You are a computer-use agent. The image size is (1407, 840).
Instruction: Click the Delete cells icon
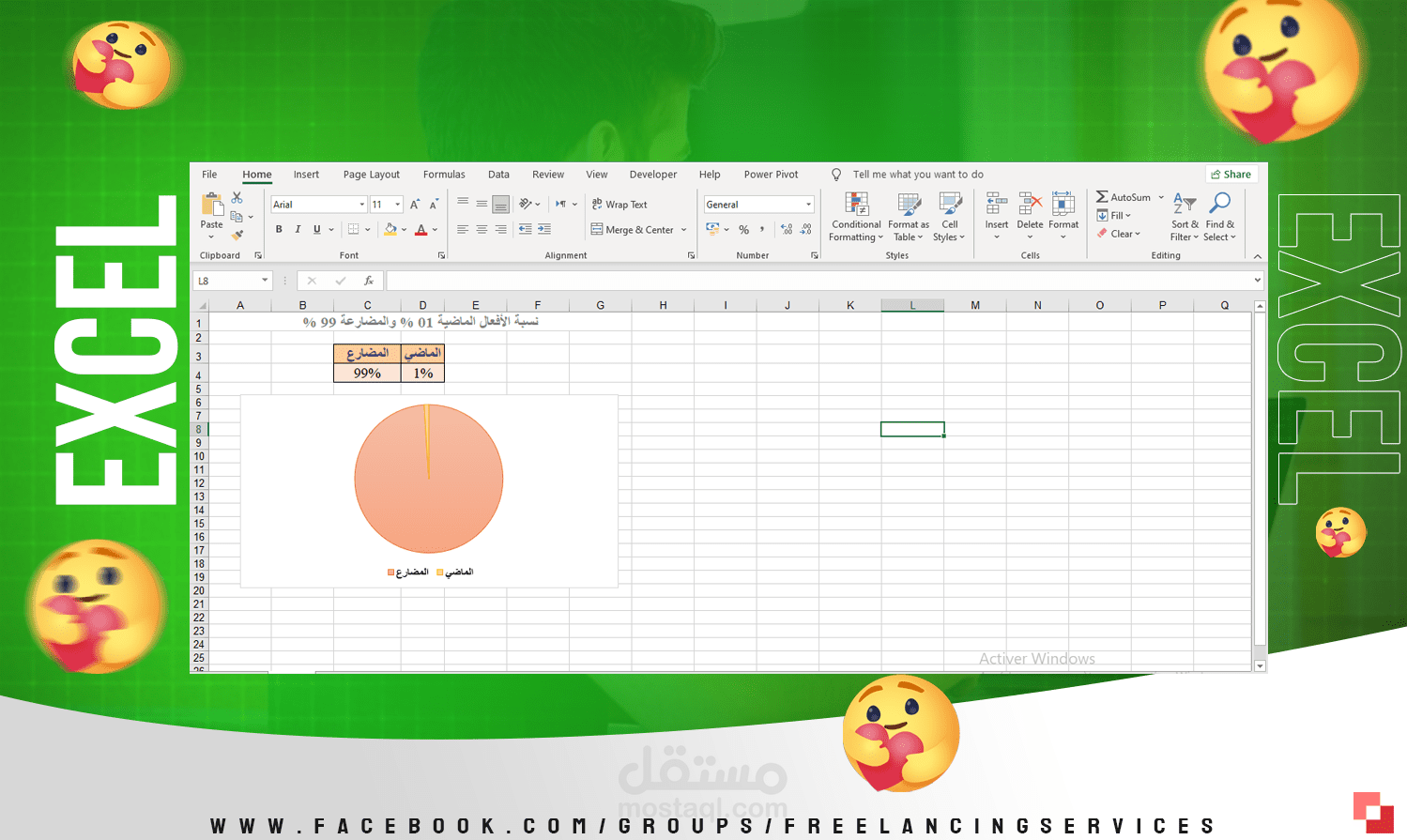1030,205
